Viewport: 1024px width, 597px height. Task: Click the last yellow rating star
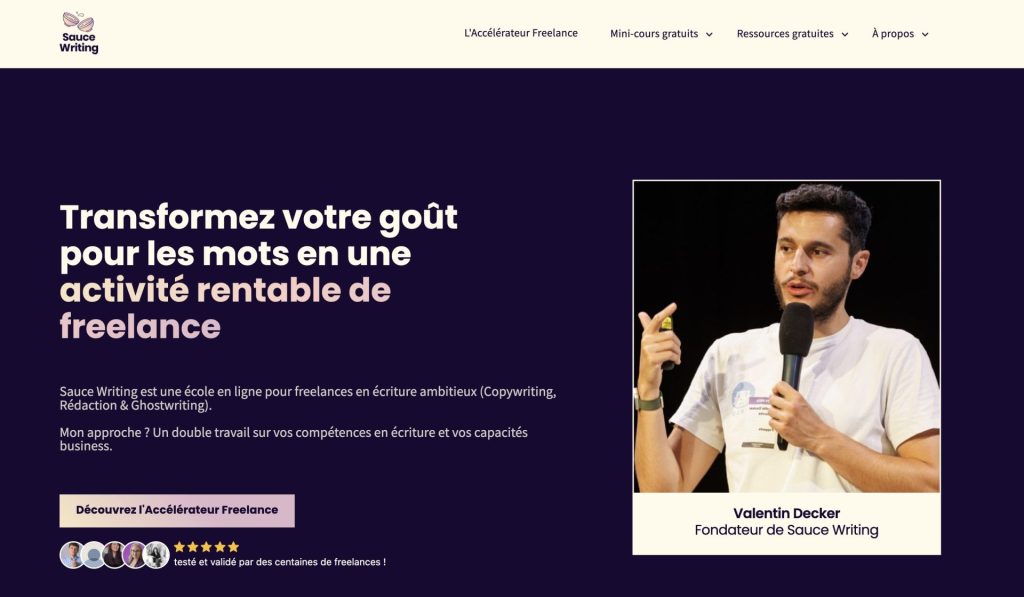233,547
